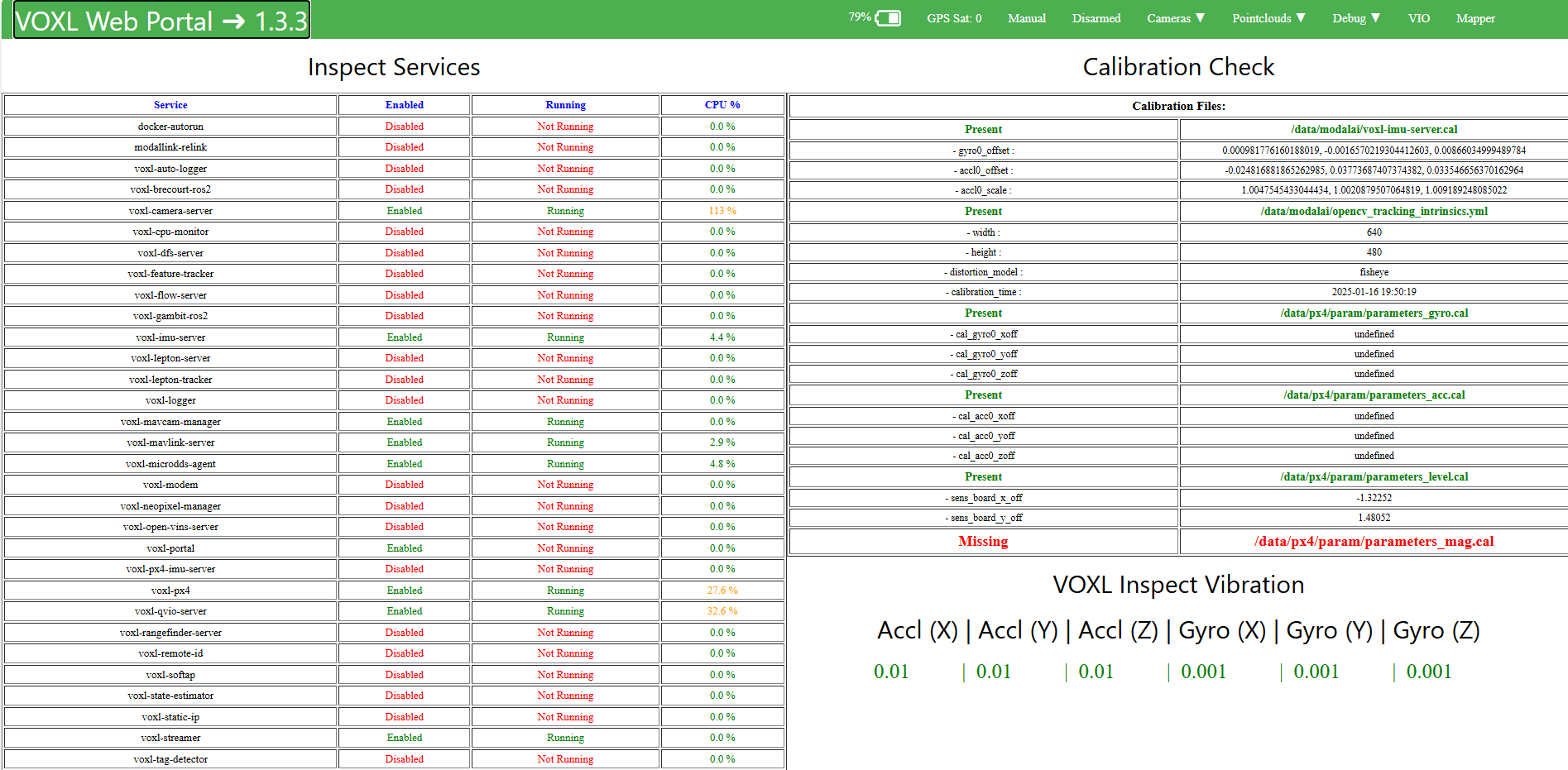
Task: Click the Accl (X) vibration value
Action: pyautogui.click(x=891, y=672)
